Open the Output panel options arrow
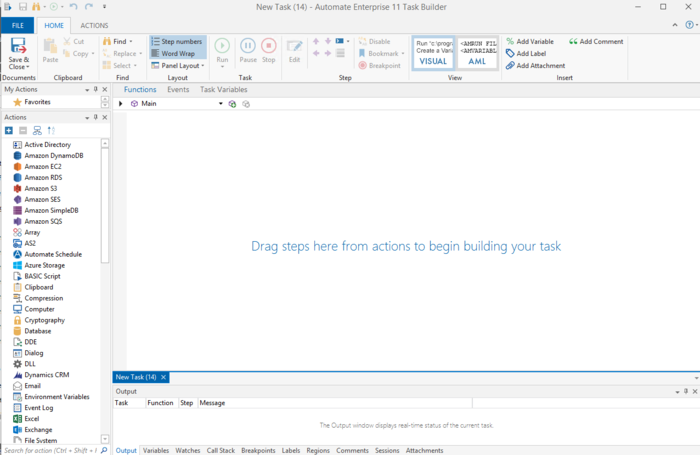 (677, 392)
